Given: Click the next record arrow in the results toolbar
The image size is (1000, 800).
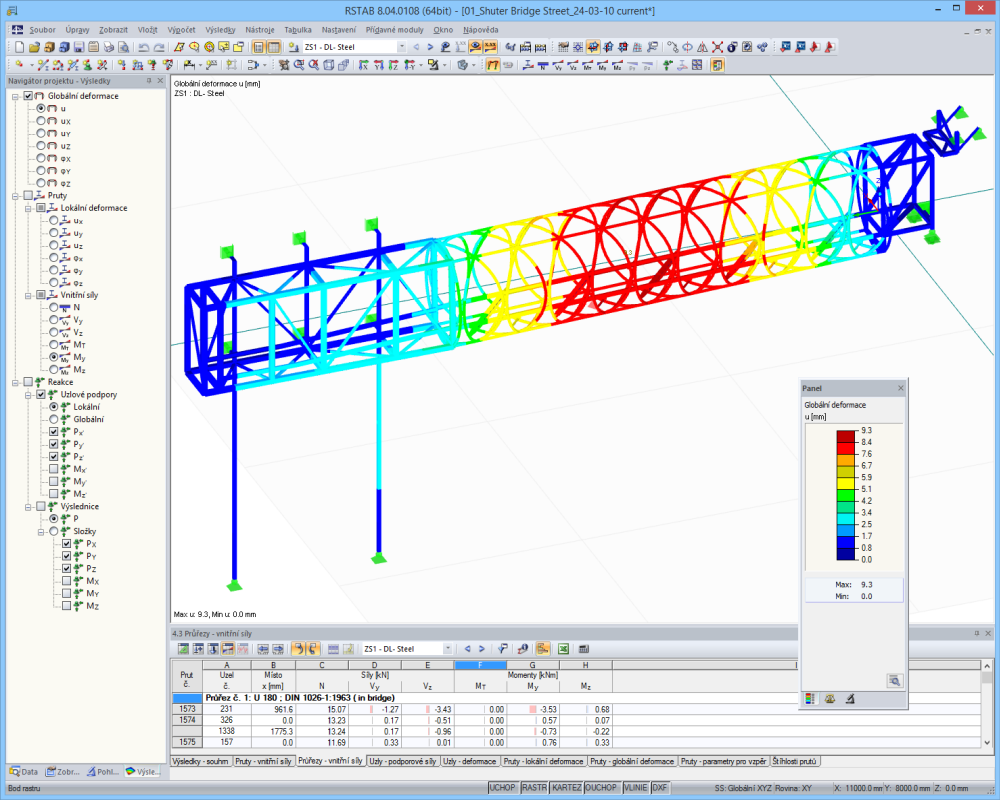Looking at the screenshot, I should coord(482,646).
